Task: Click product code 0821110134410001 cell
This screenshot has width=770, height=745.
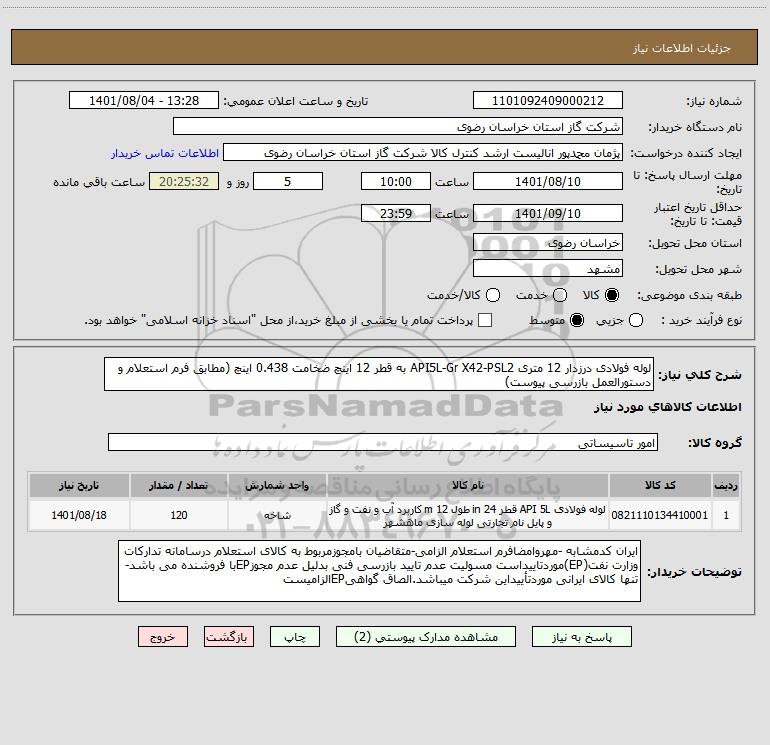Action: tap(660, 515)
